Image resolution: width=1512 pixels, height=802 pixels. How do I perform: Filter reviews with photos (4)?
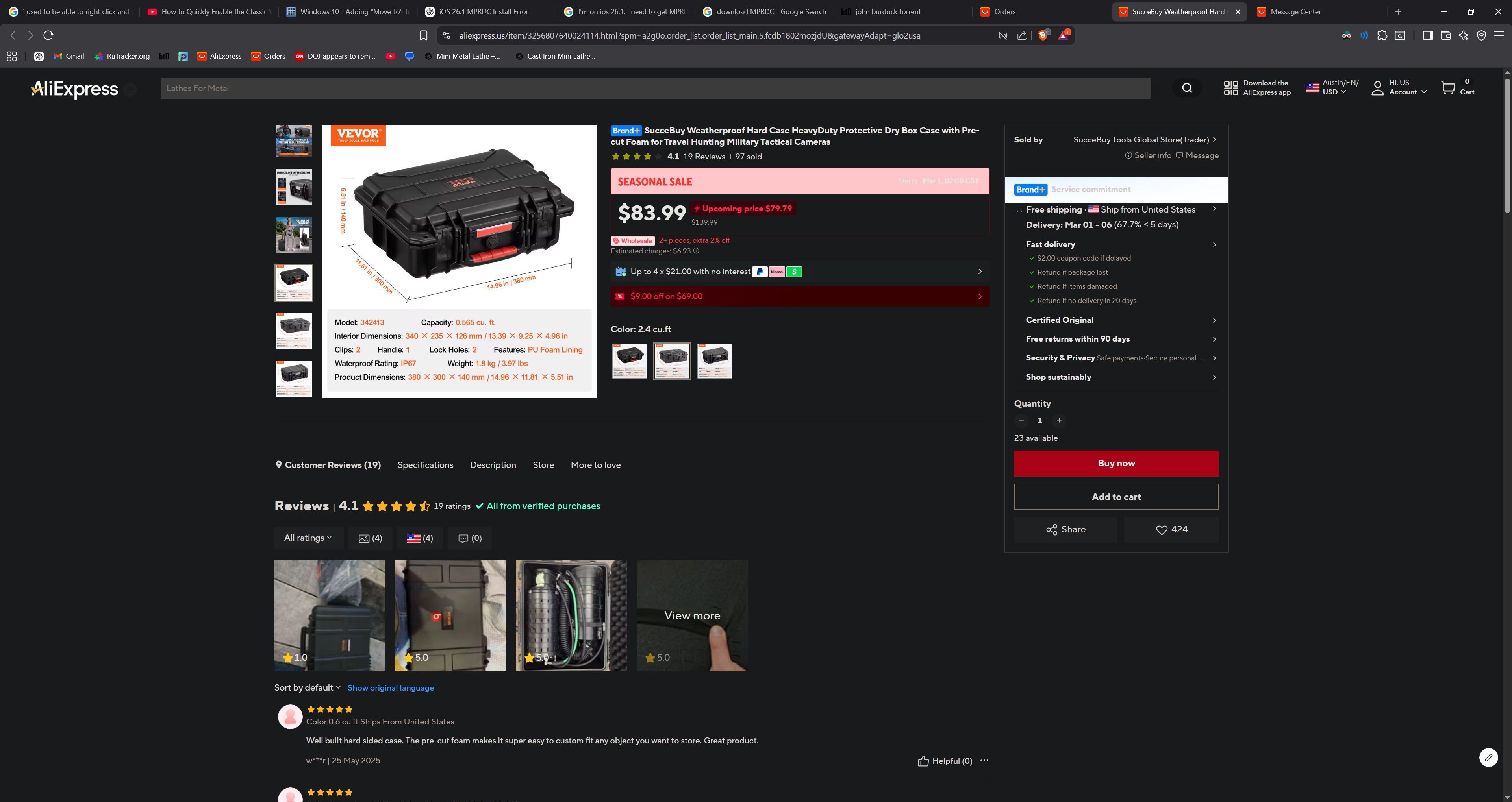click(x=370, y=538)
